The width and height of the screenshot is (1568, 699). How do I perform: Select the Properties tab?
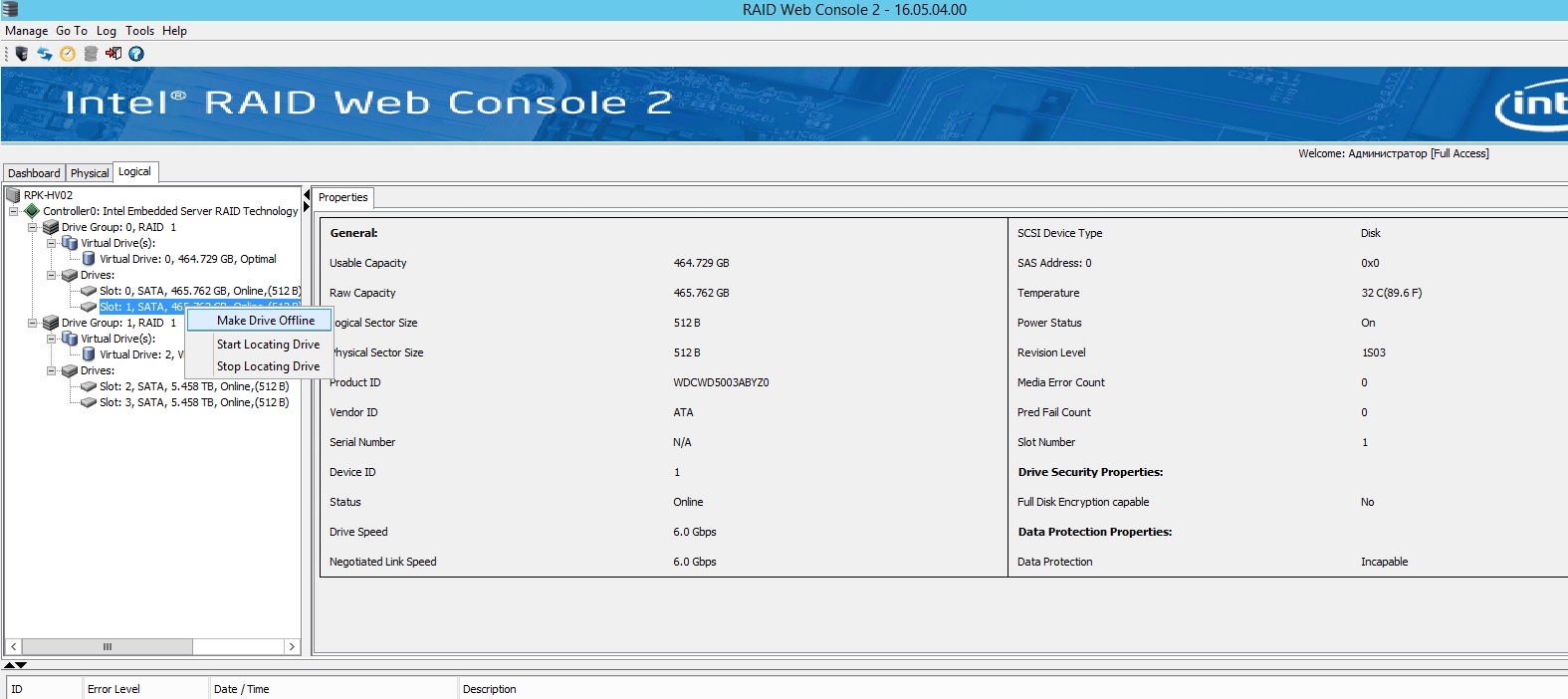pos(343,197)
